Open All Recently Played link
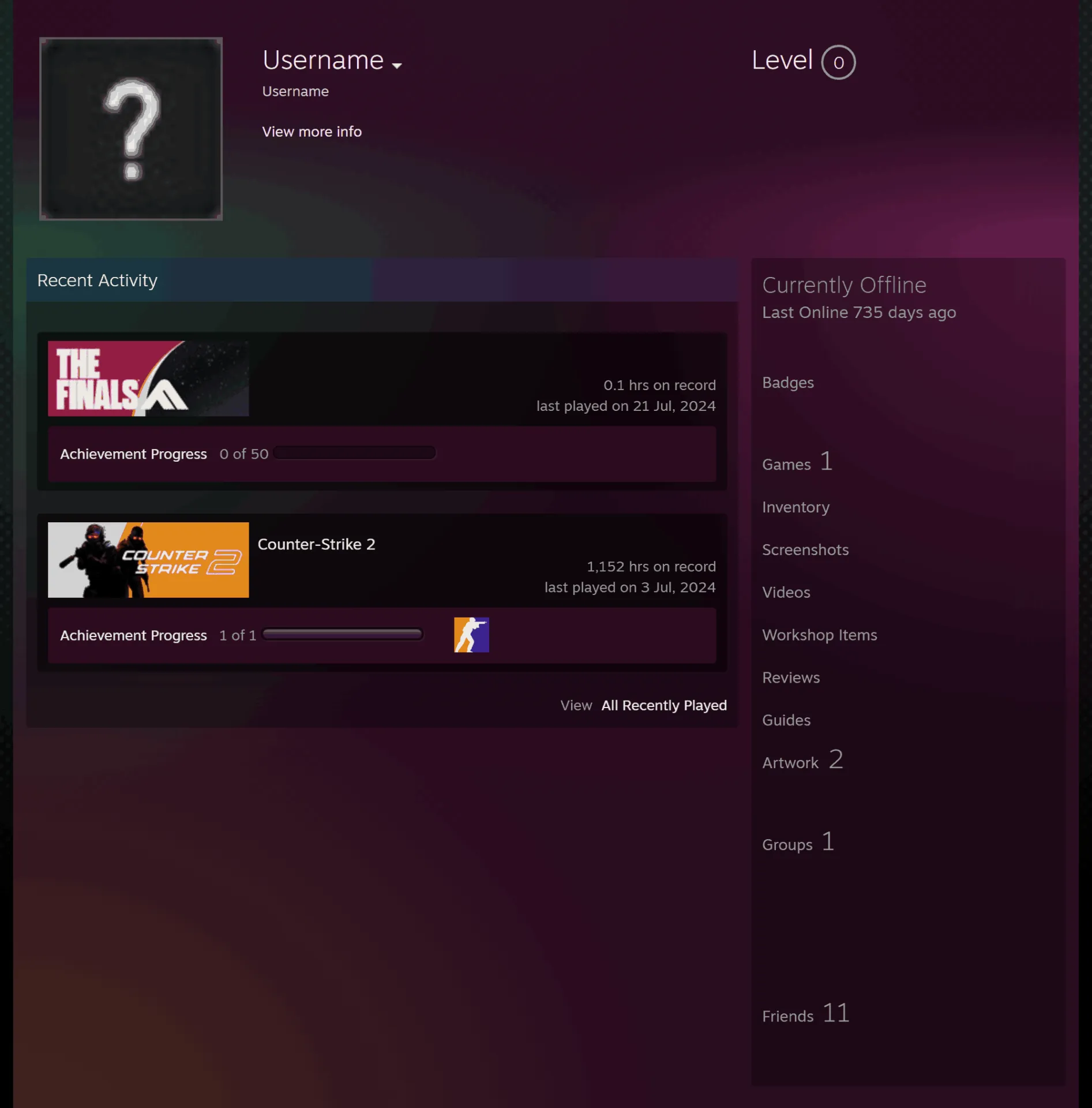 pos(664,705)
